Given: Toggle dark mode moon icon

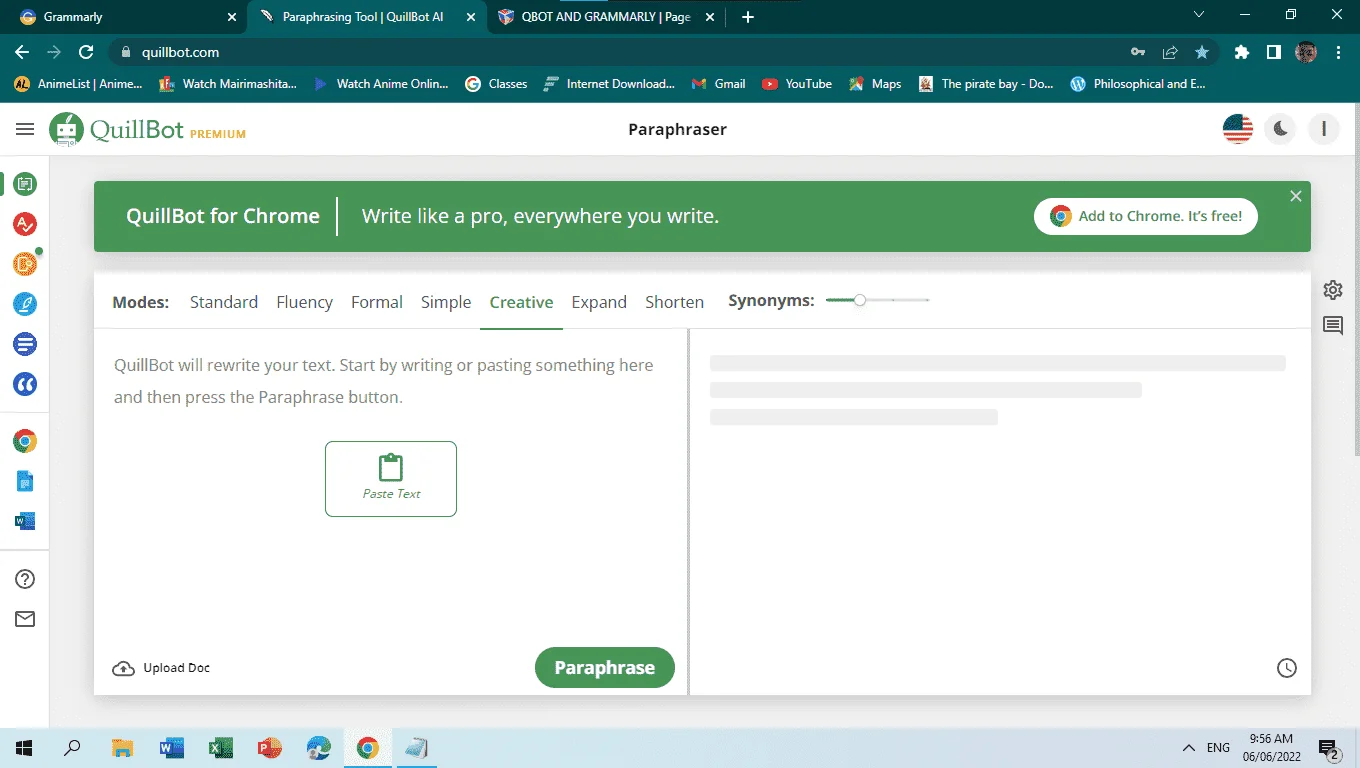Looking at the screenshot, I should [1281, 129].
